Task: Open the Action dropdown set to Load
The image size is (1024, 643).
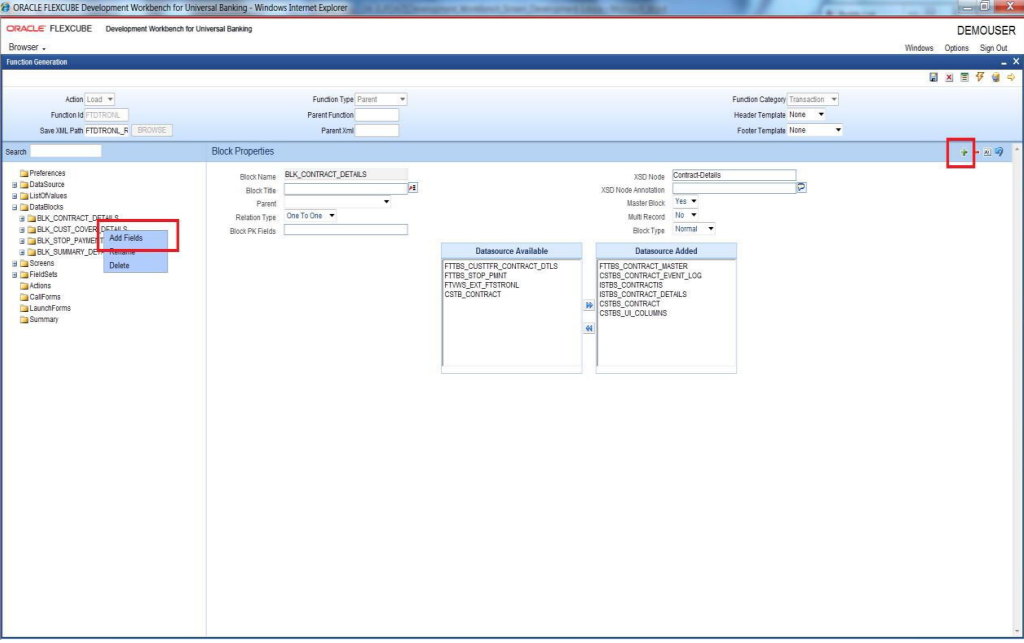Action: [100, 99]
